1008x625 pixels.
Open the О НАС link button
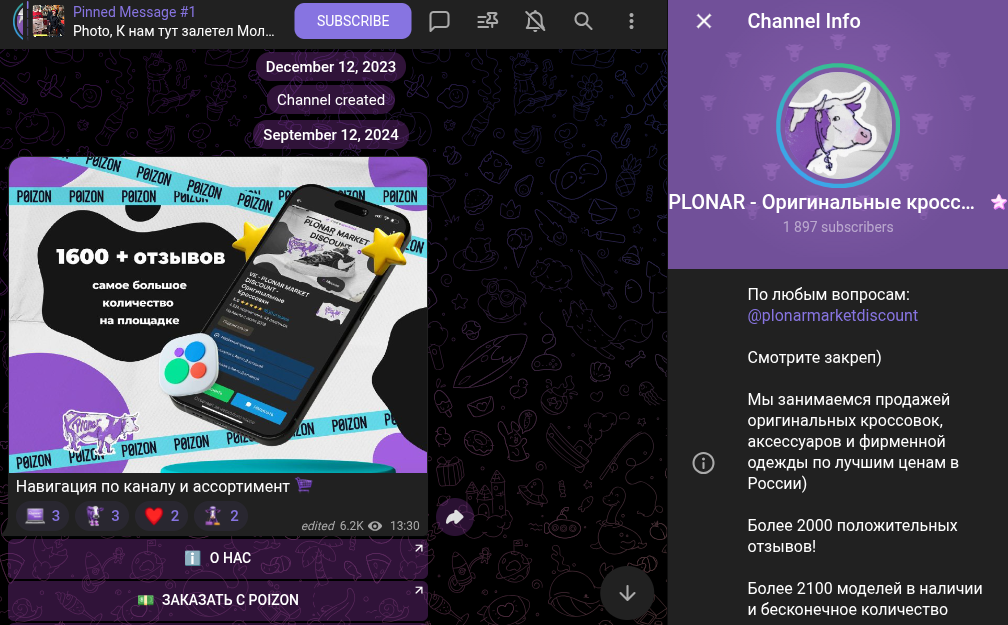pos(218,558)
